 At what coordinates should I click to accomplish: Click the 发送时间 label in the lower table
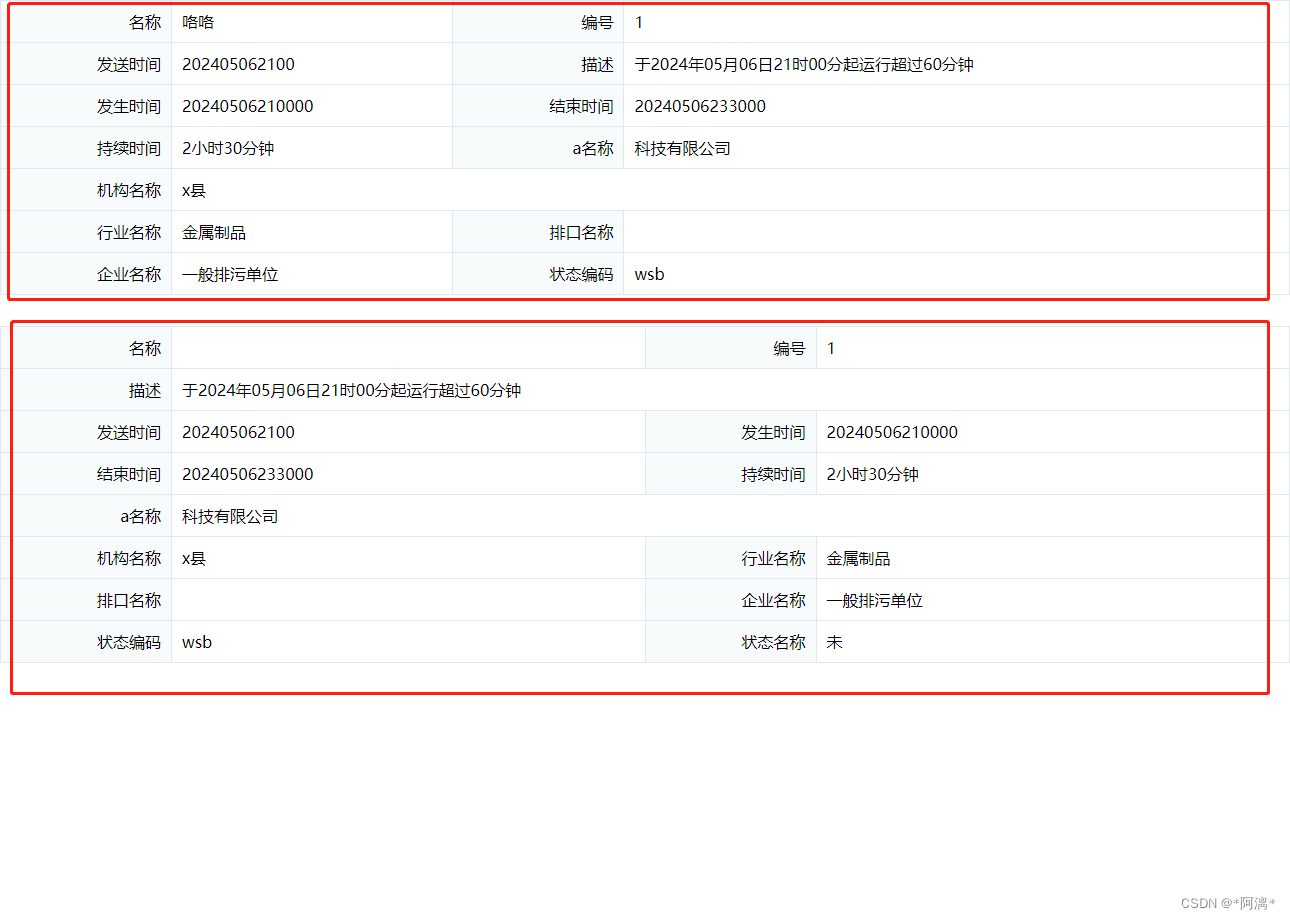tap(129, 432)
